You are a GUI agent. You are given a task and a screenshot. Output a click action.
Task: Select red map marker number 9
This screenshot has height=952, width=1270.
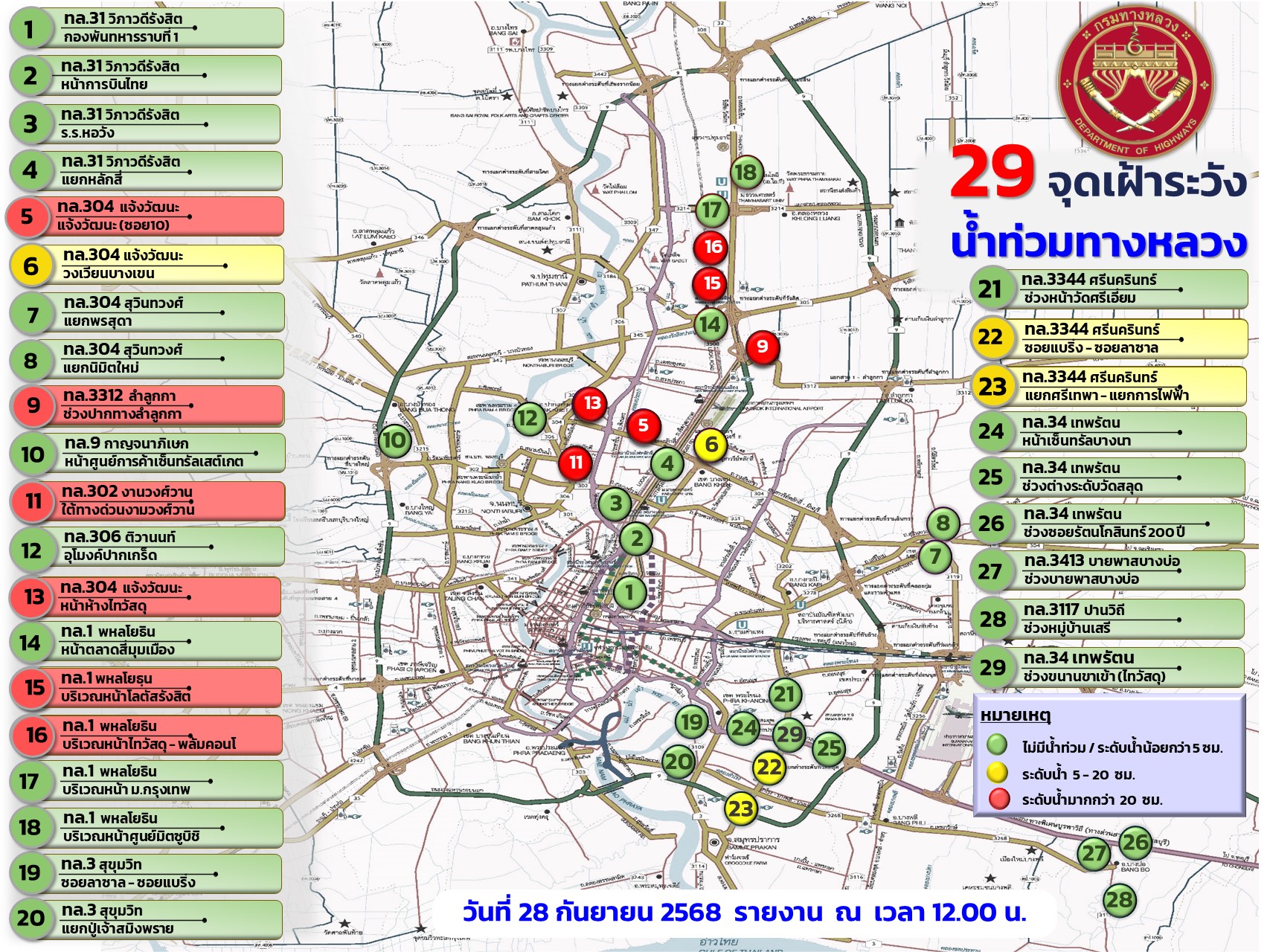coord(762,346)
